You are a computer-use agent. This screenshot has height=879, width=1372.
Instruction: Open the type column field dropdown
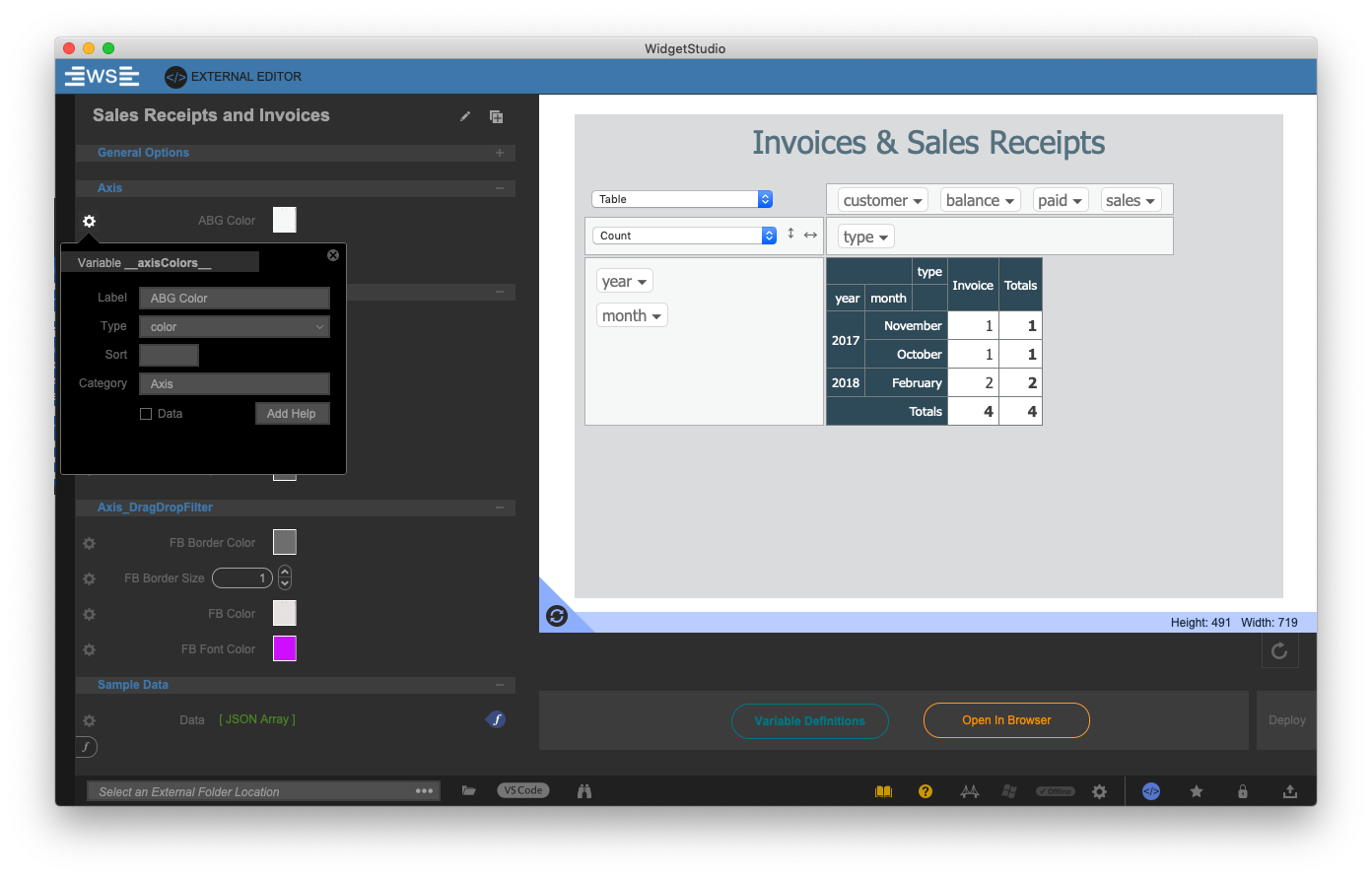[x=866, y=237]
